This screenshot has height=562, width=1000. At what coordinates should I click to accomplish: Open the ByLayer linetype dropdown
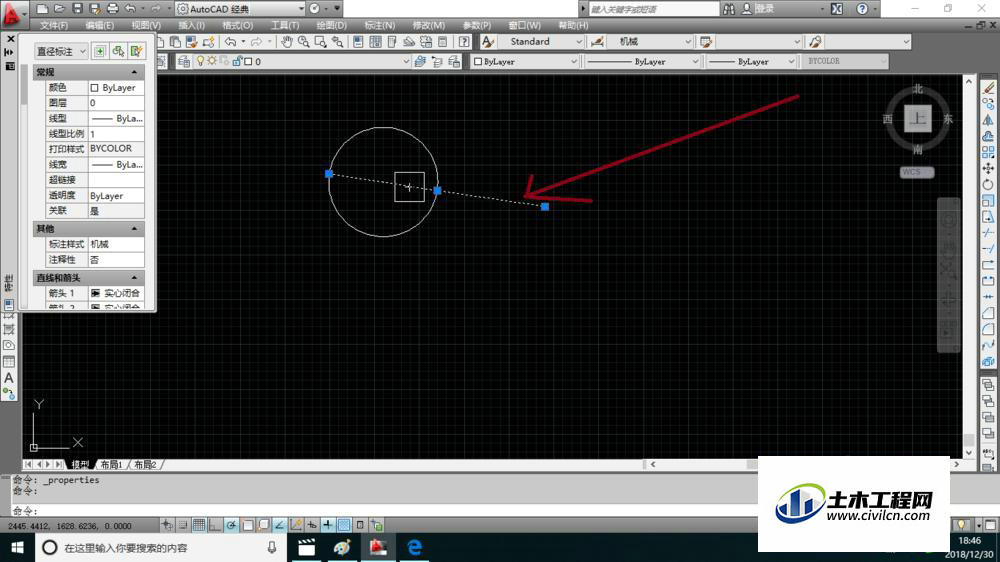coord(643,61)
